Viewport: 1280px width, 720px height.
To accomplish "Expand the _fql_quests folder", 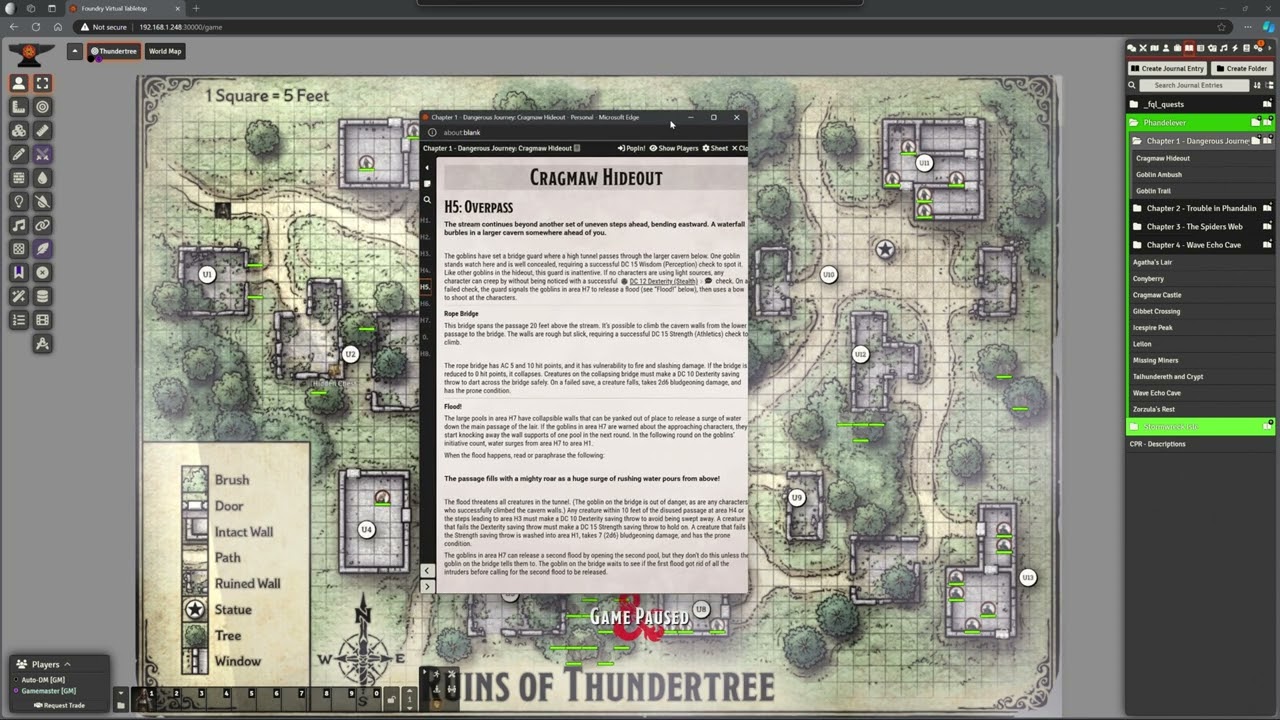I will coord(1200,104).
